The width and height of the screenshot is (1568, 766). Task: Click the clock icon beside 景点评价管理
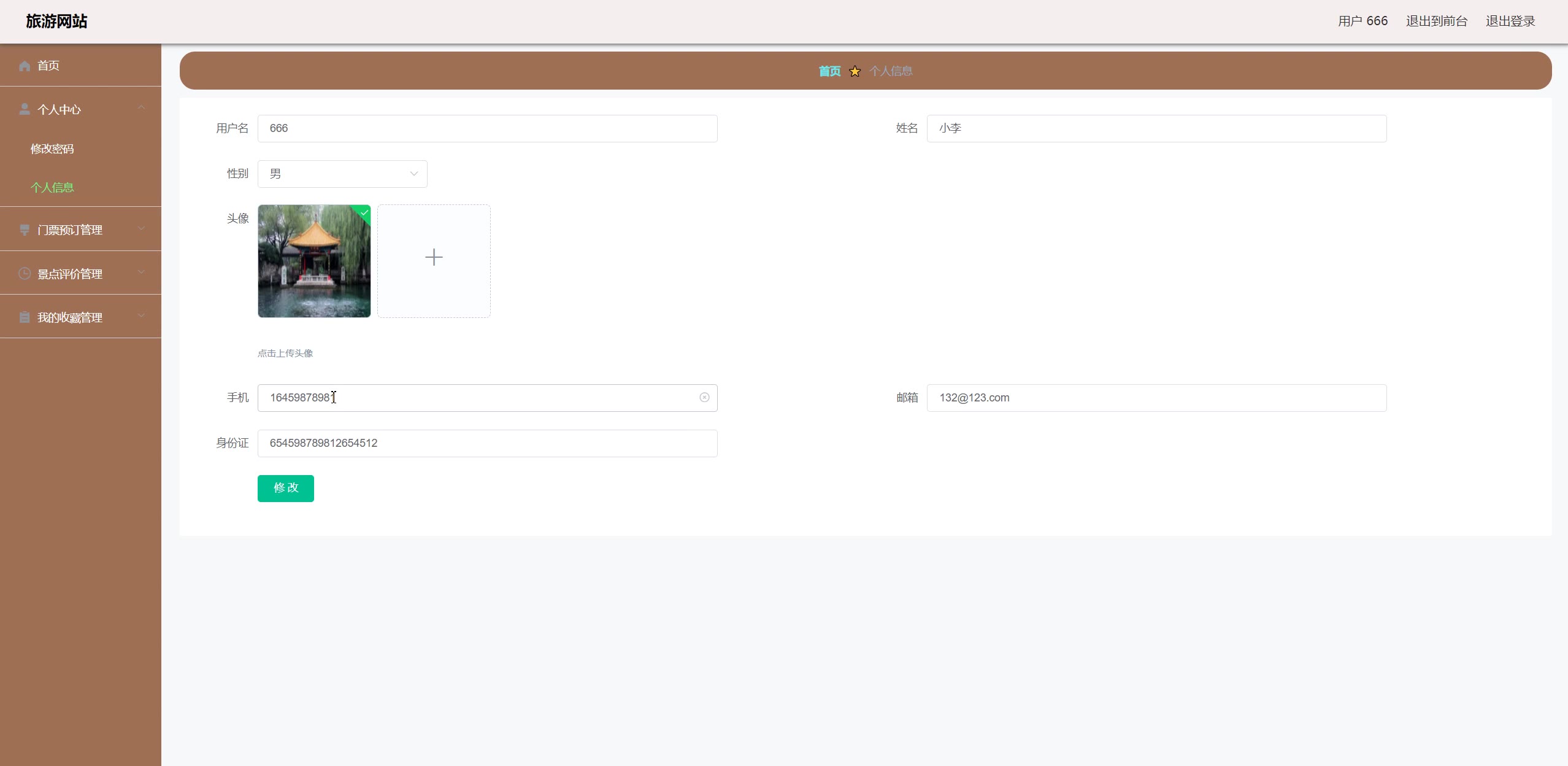pyautogui.click(x=25, y=274)
